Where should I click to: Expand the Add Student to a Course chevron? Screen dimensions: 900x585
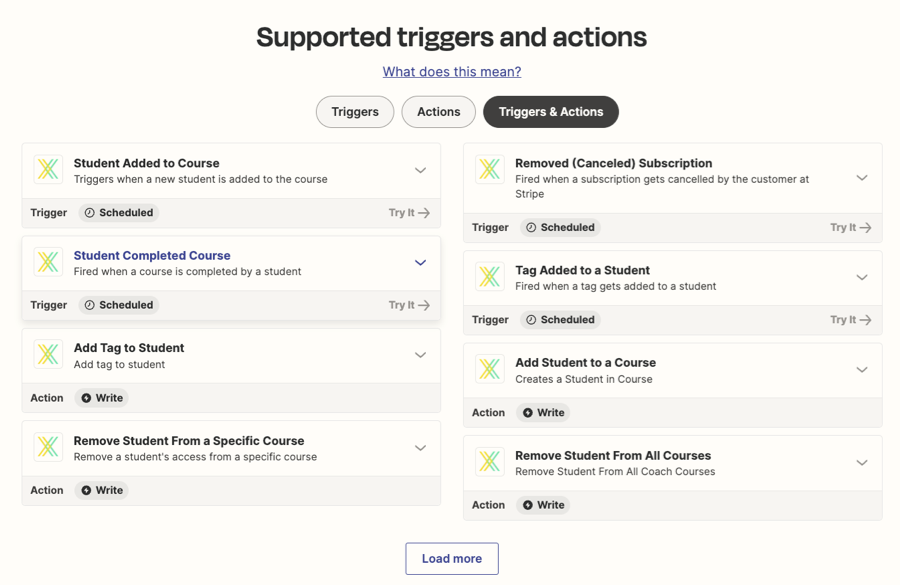tap(862, 370)
